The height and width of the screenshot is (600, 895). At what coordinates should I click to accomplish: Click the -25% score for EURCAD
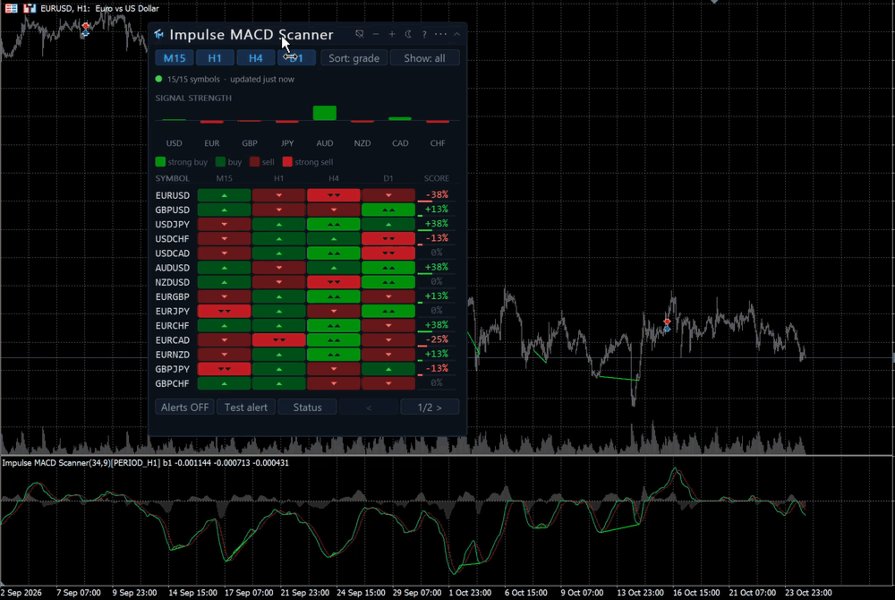coord(437,339)
